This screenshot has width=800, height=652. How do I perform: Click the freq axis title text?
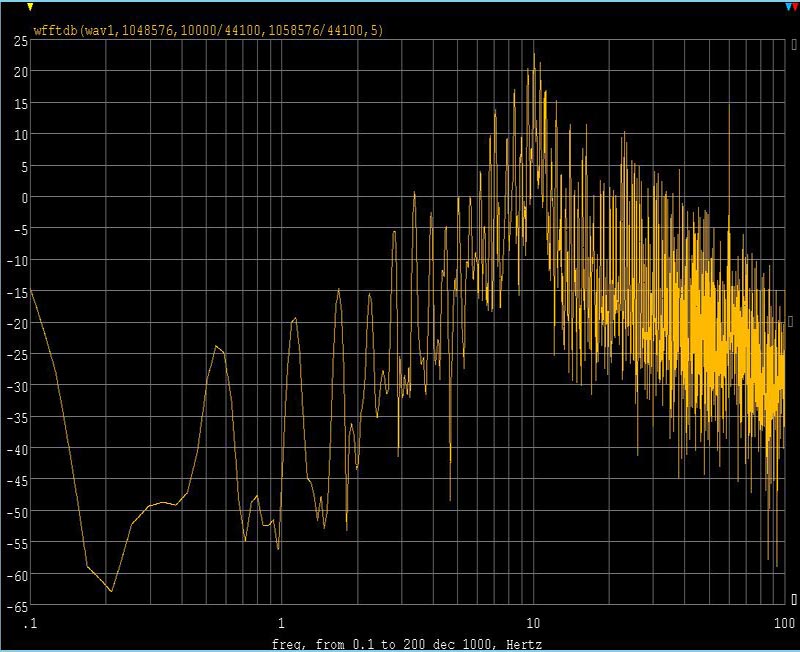click(407, 644)
